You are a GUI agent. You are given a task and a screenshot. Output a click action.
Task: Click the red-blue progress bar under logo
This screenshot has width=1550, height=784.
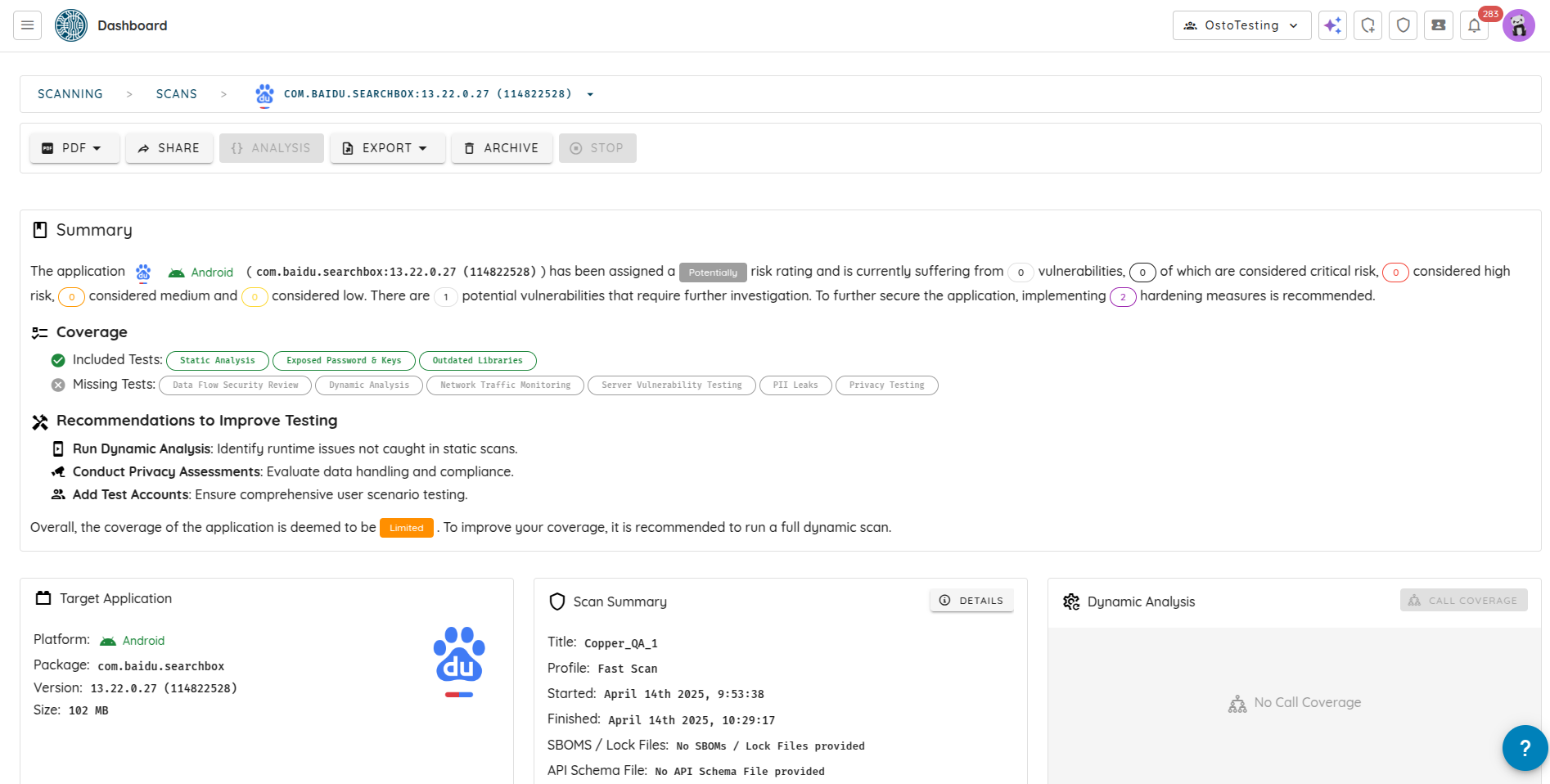(459, 695)
